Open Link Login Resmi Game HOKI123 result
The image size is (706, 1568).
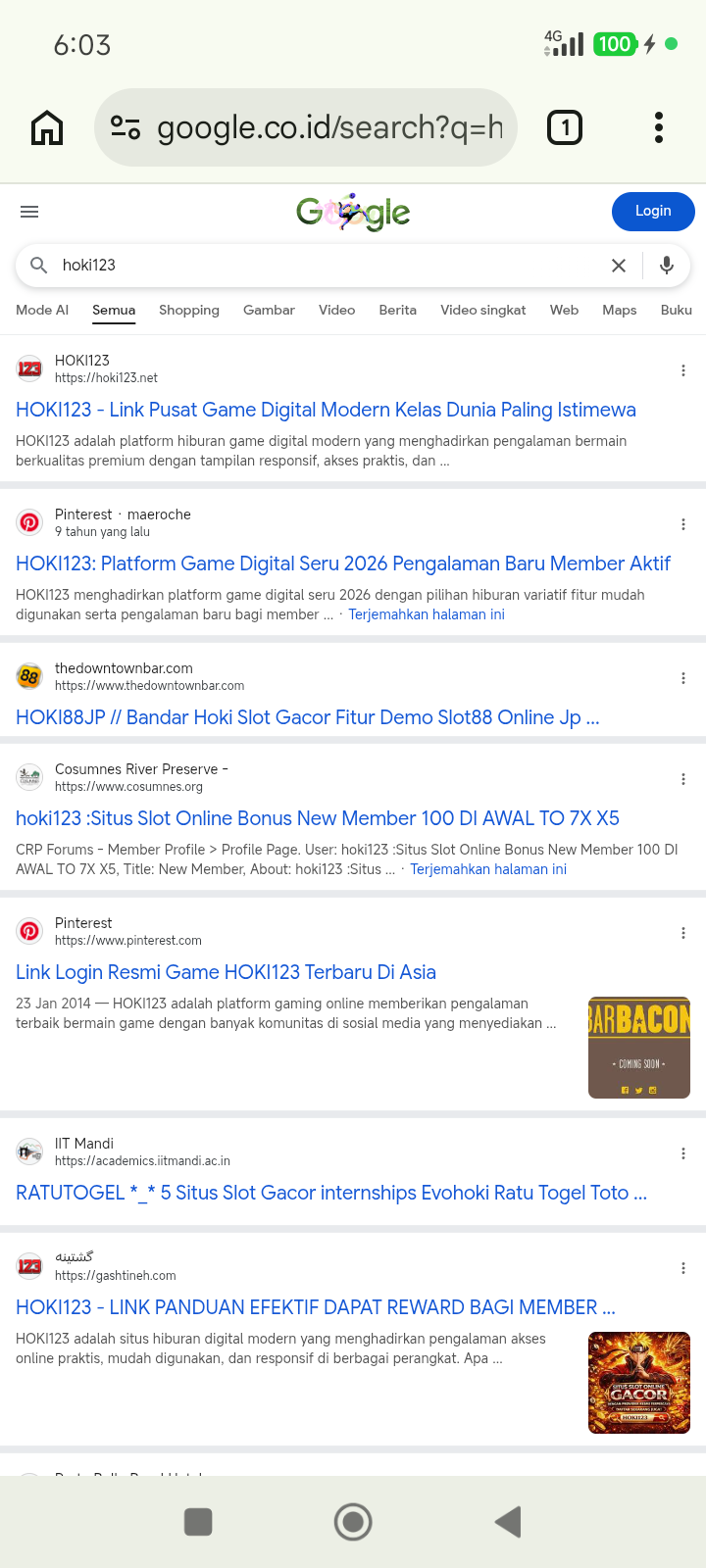[226, 972]
